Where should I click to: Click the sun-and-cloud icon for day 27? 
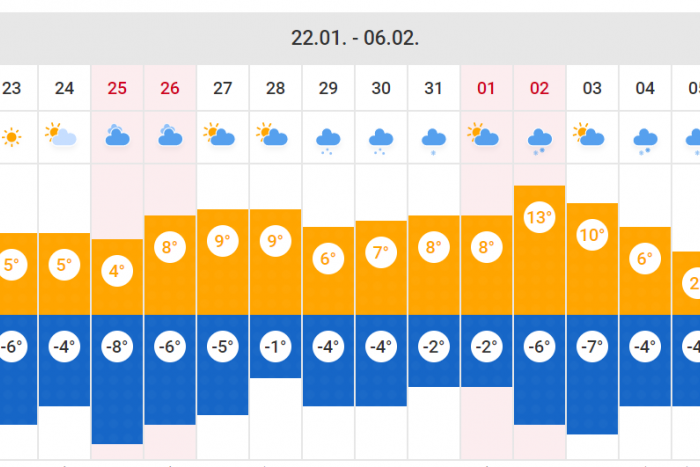[222, 136]
